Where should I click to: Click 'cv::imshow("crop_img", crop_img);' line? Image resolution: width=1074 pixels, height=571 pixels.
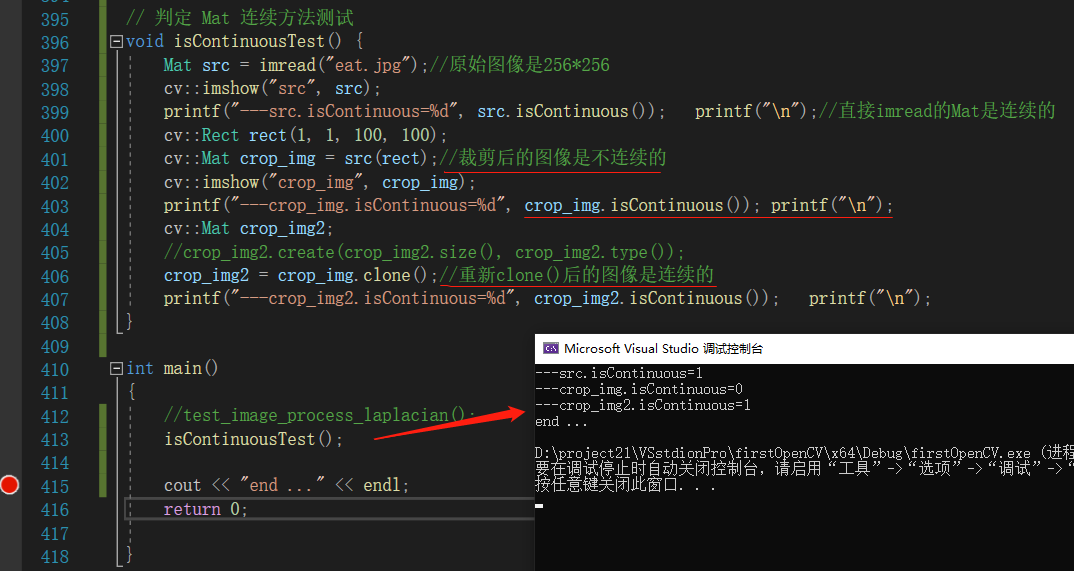[x=319, y=182]
